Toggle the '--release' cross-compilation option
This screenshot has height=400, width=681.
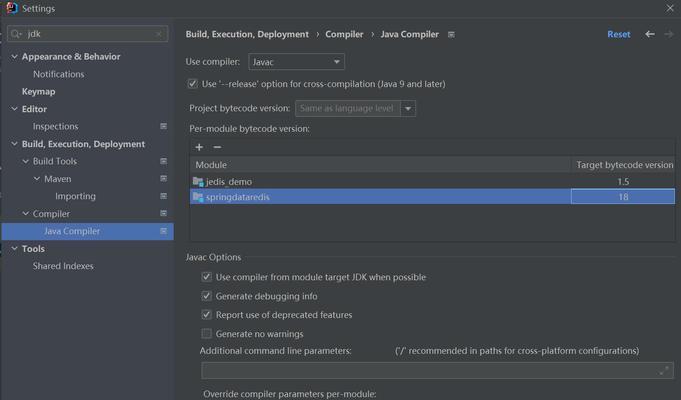pos(192,84)
